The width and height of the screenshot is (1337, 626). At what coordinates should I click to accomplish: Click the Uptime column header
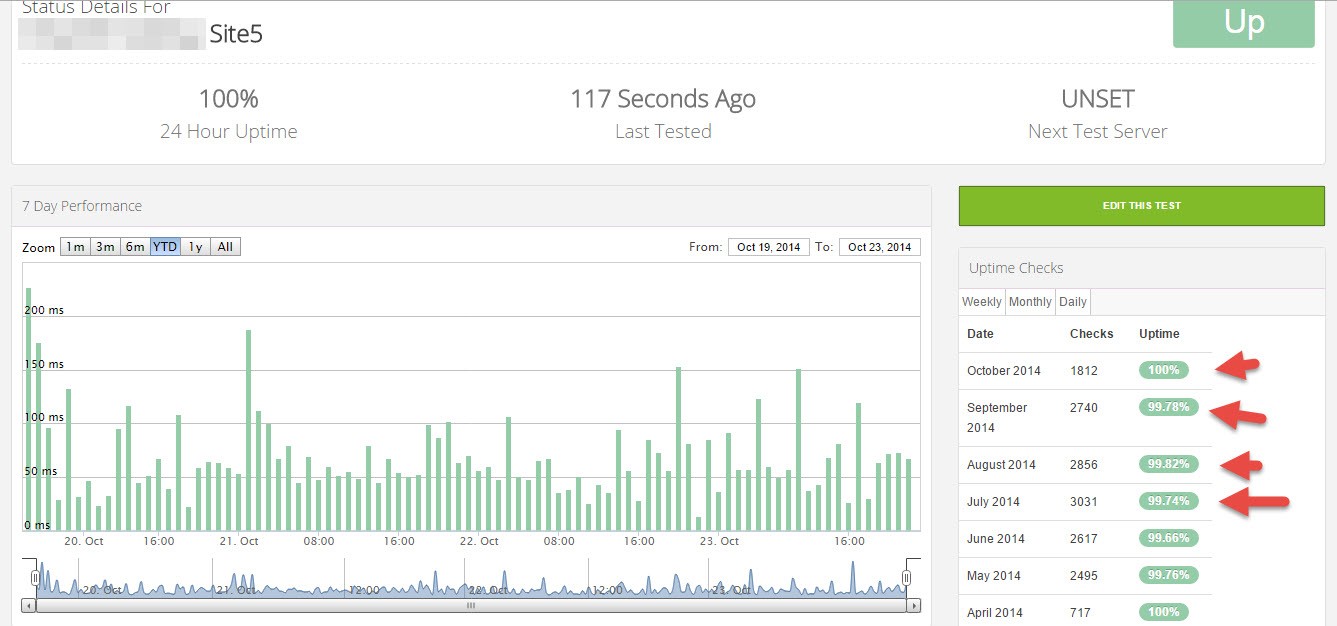click(x=1159, y=334)
